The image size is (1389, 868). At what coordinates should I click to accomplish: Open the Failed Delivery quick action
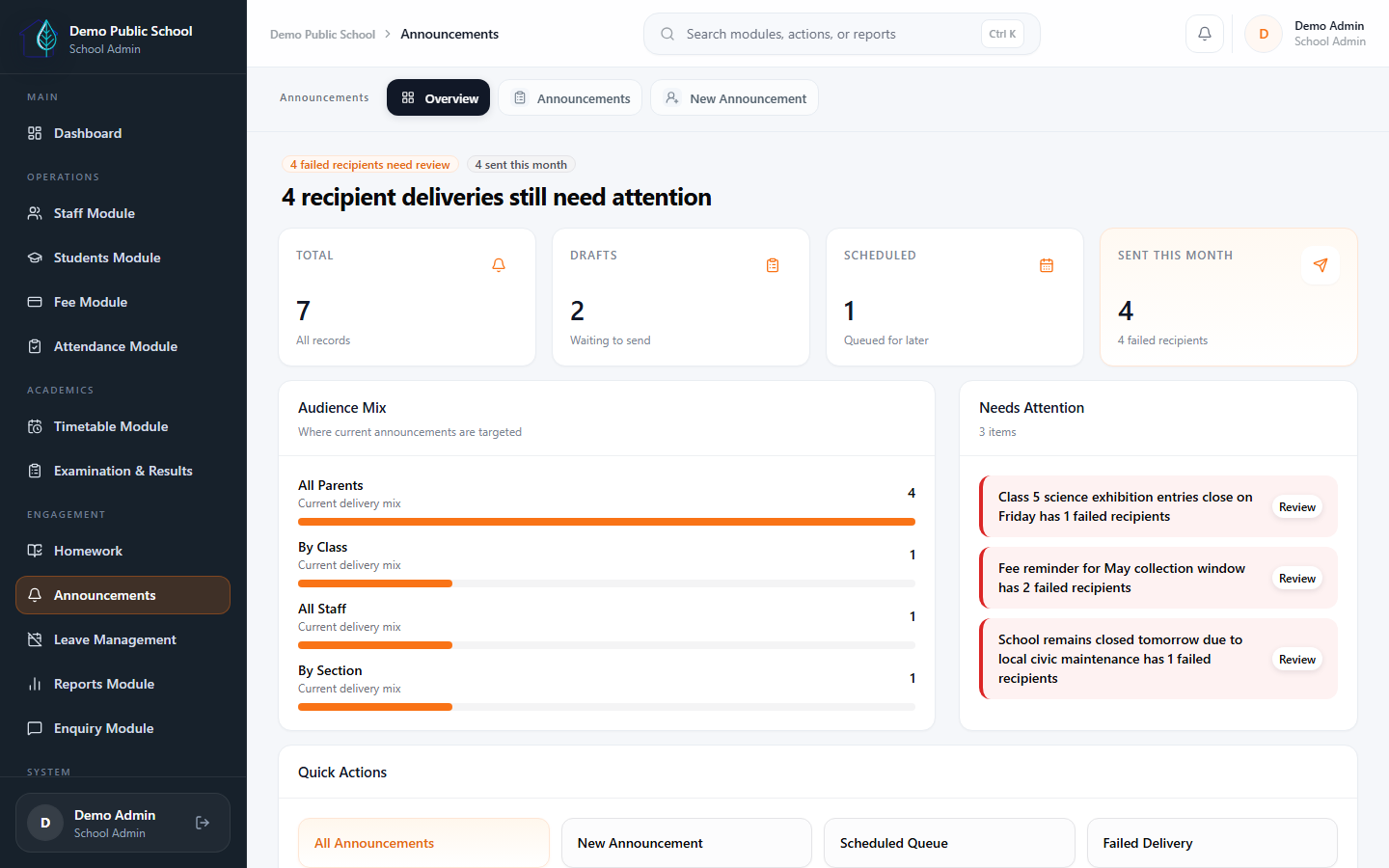tap(1212, 843)
